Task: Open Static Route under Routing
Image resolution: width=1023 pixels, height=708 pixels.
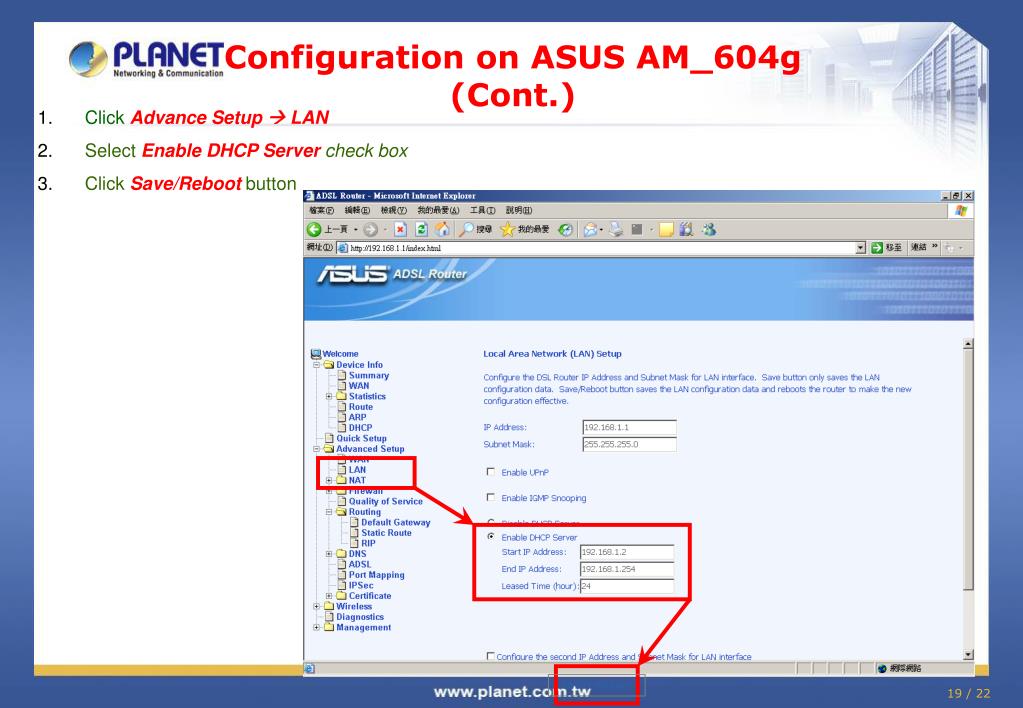Action: click(x=386, y=532)
